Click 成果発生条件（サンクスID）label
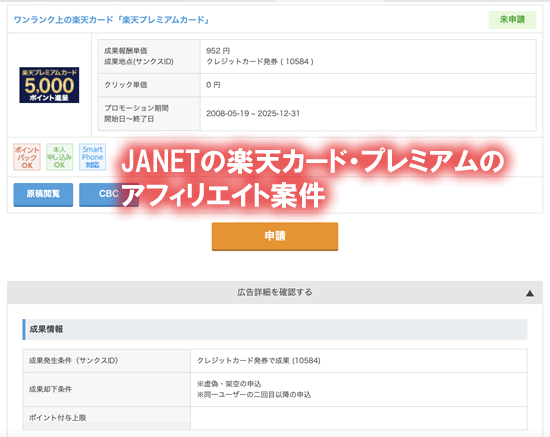This screenshot has height=437, width=550. 73,361
